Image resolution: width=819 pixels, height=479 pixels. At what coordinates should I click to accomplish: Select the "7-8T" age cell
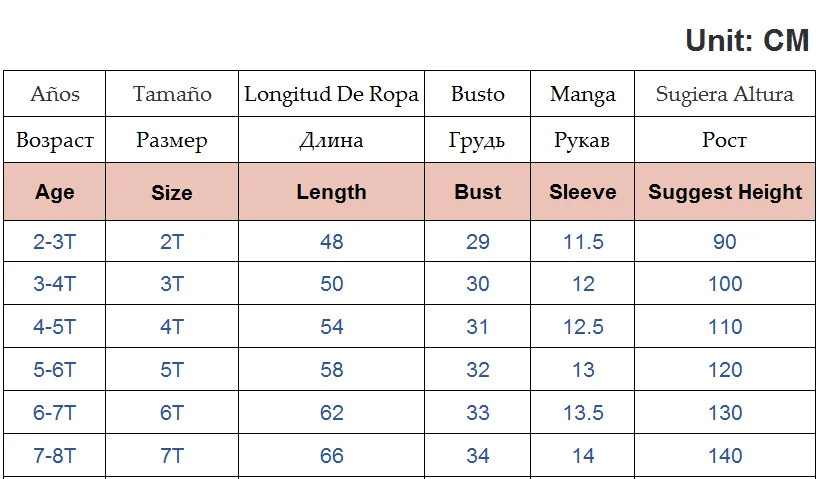(55, 456)
